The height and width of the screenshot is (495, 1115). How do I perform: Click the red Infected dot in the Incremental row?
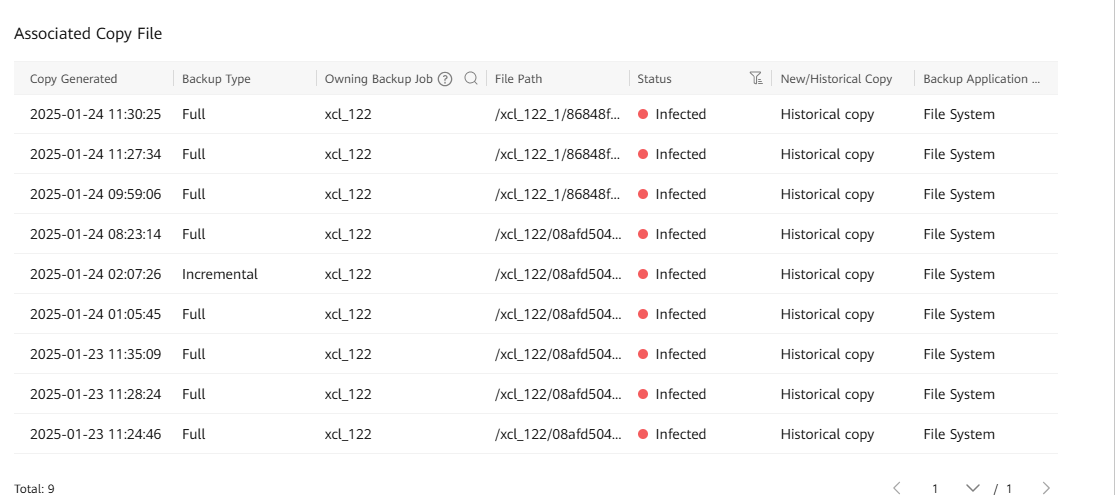point(643,274)
